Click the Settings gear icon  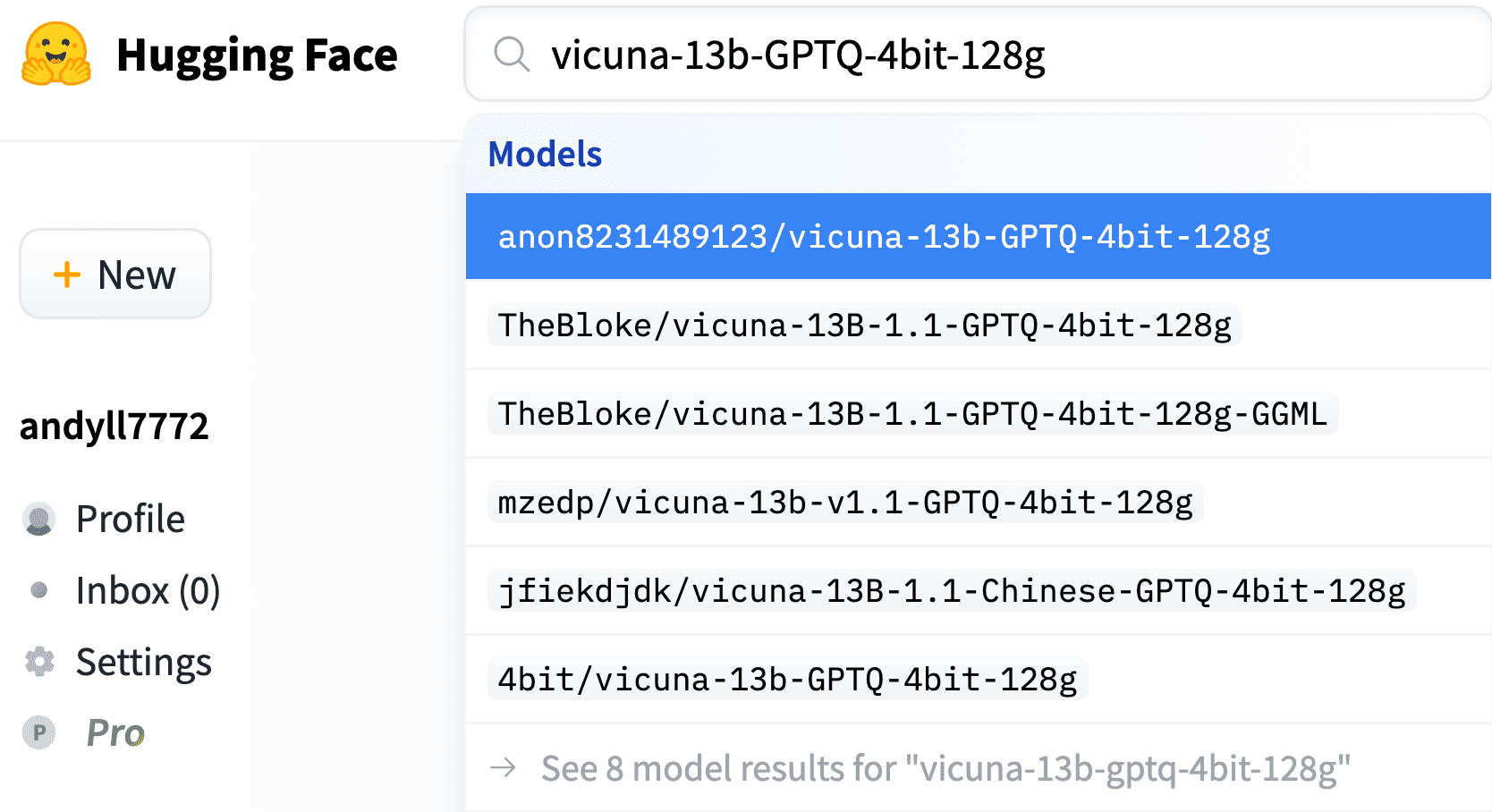(38, 662)
